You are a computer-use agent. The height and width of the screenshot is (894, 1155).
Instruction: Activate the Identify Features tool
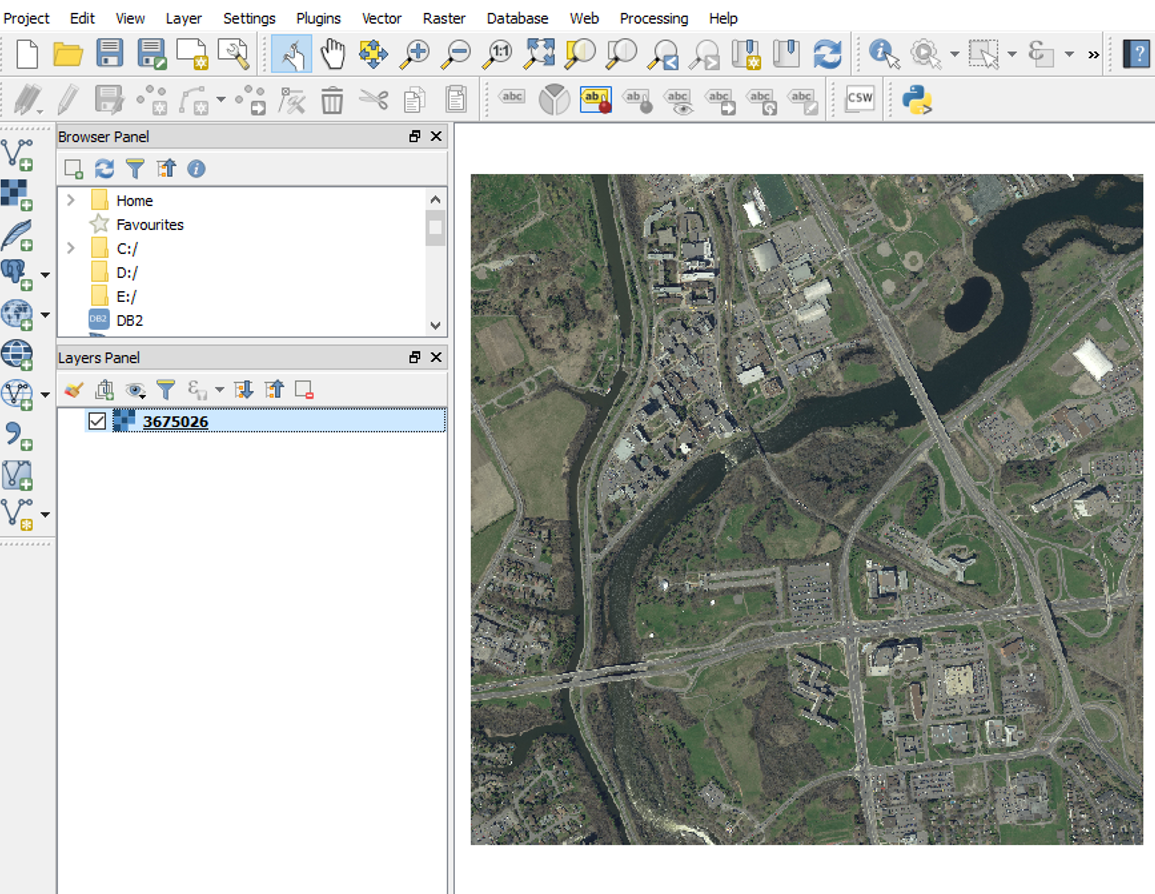click(883, 54)
